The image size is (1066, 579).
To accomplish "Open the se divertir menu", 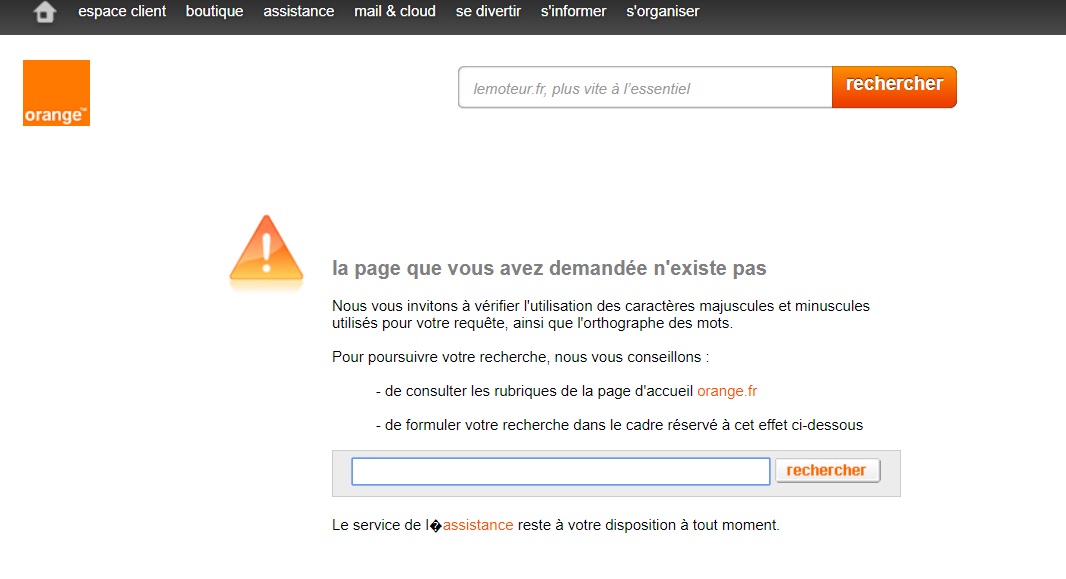I will click(488, 12).
